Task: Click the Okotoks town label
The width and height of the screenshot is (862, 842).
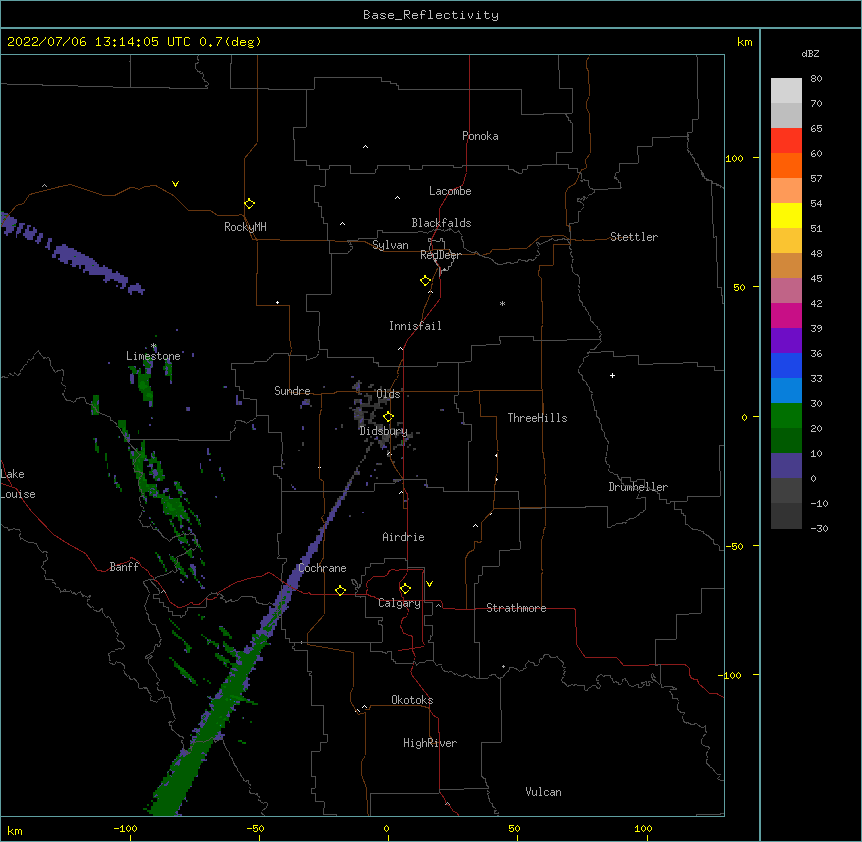Action: coord(412,700)
